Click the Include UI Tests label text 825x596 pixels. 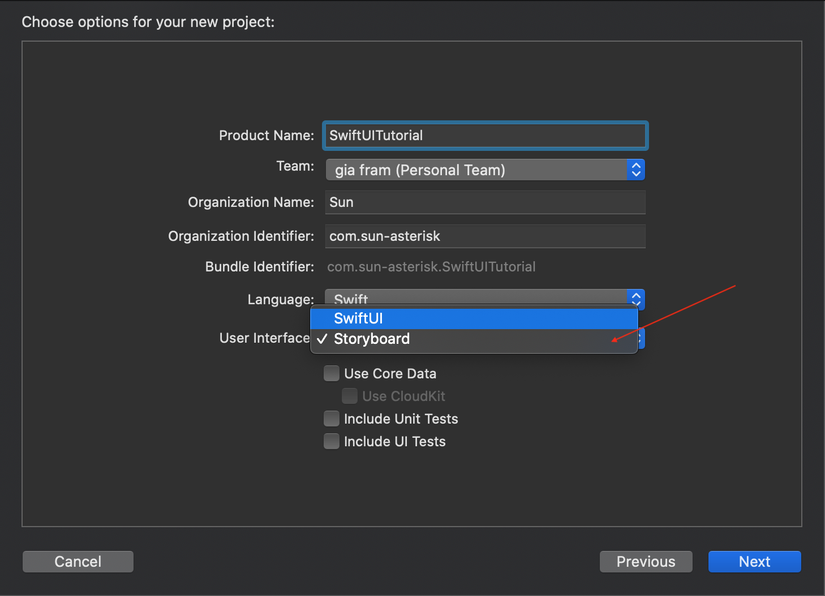(x=394, y=441)
